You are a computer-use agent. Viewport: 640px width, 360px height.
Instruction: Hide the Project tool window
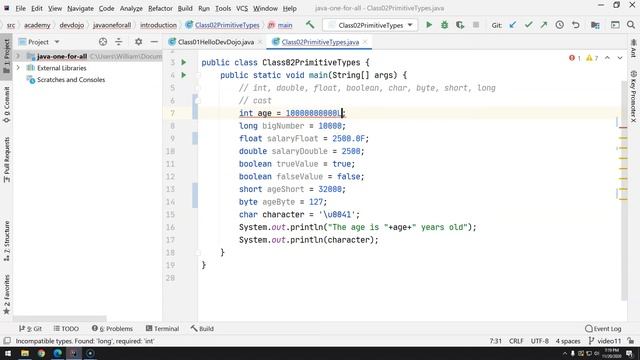coord(154,42)
